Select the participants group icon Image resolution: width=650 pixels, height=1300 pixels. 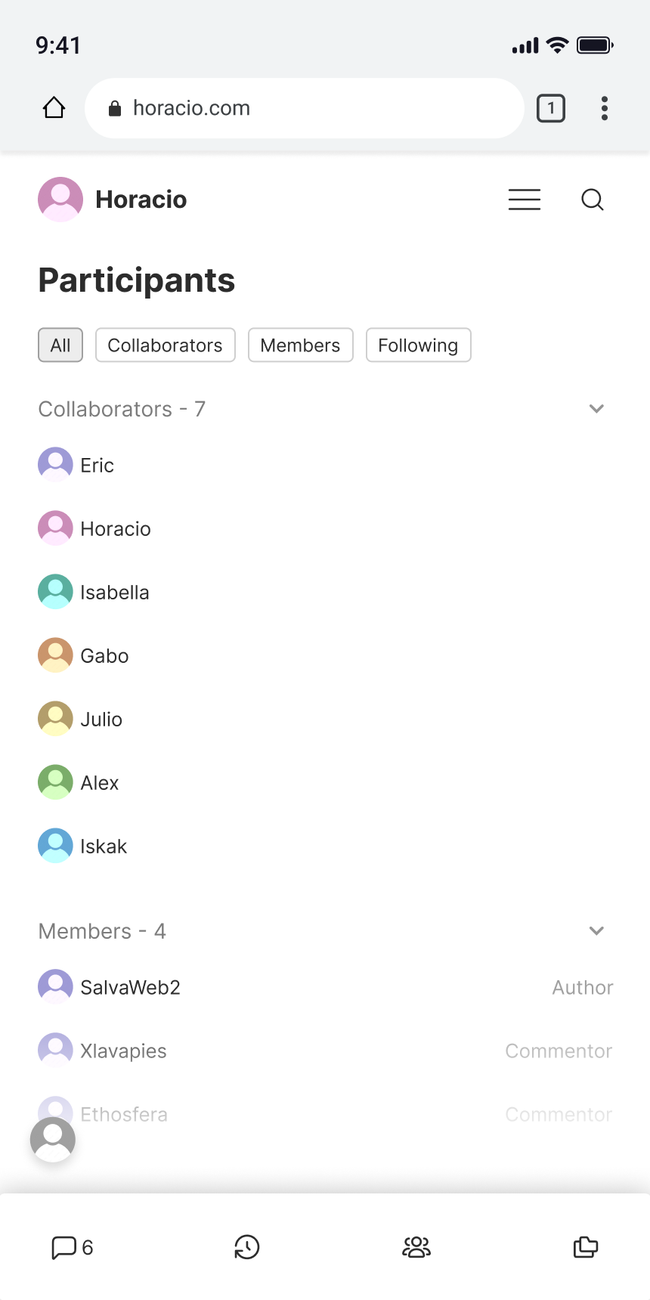pos(416,1247)
